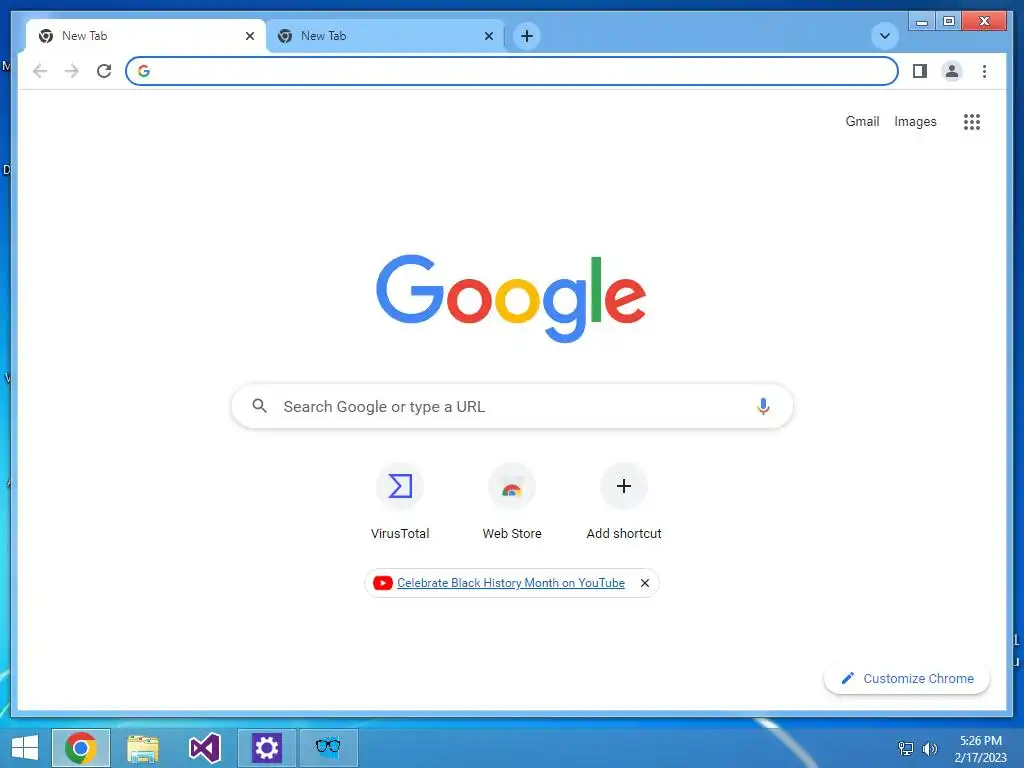The width and height of the screenshot is (1024, 768).
Task: Expand the tab search dropdown
Action: 885,36
